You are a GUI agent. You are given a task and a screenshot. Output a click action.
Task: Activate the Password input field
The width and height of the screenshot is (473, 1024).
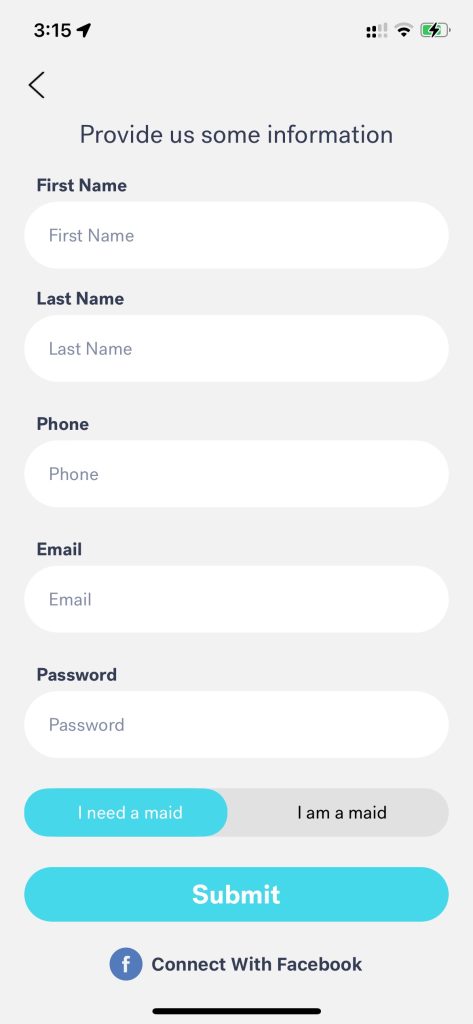[236, 725]
